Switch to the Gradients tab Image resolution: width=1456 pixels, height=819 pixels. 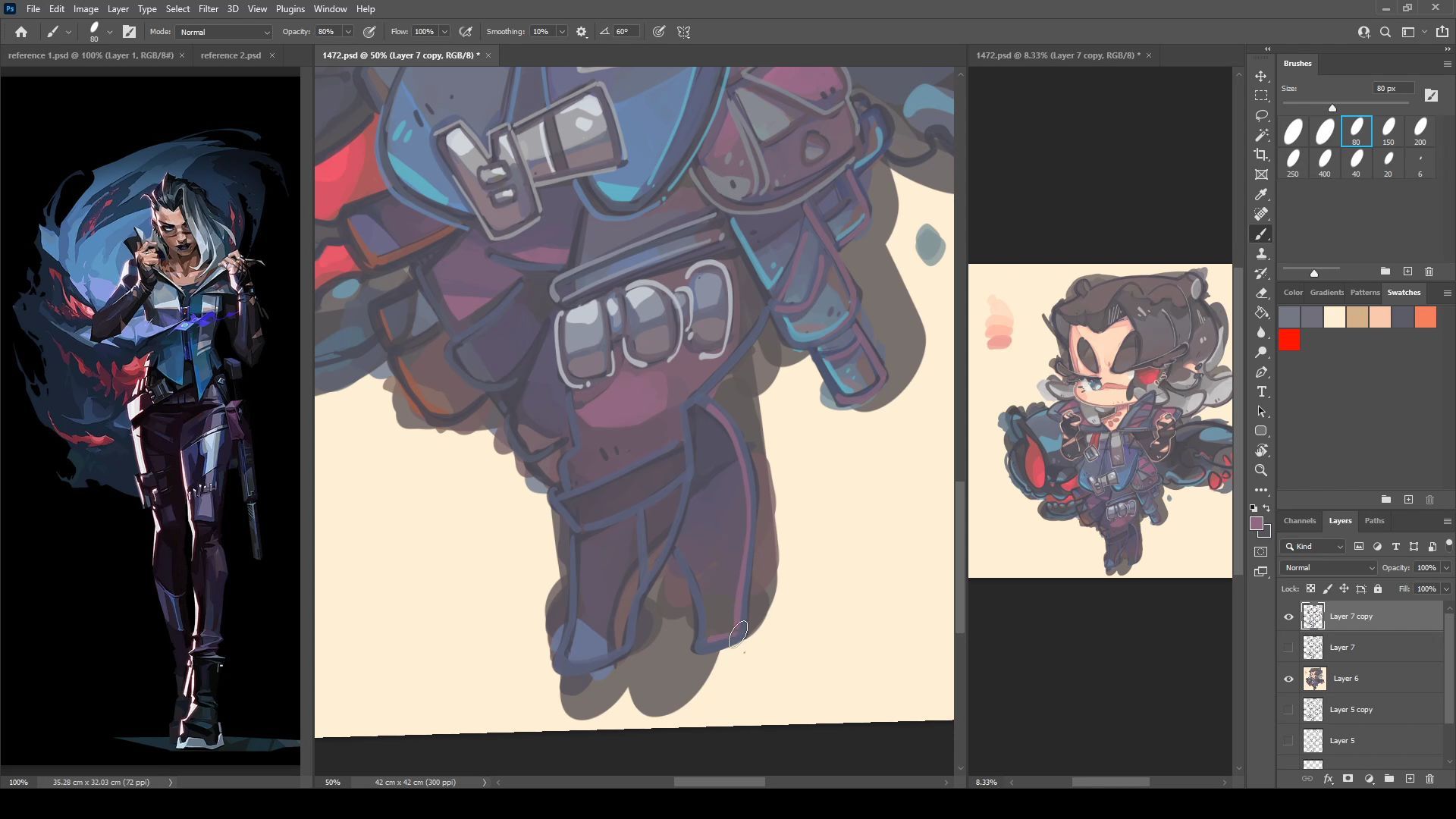[x=1326, y=292]
